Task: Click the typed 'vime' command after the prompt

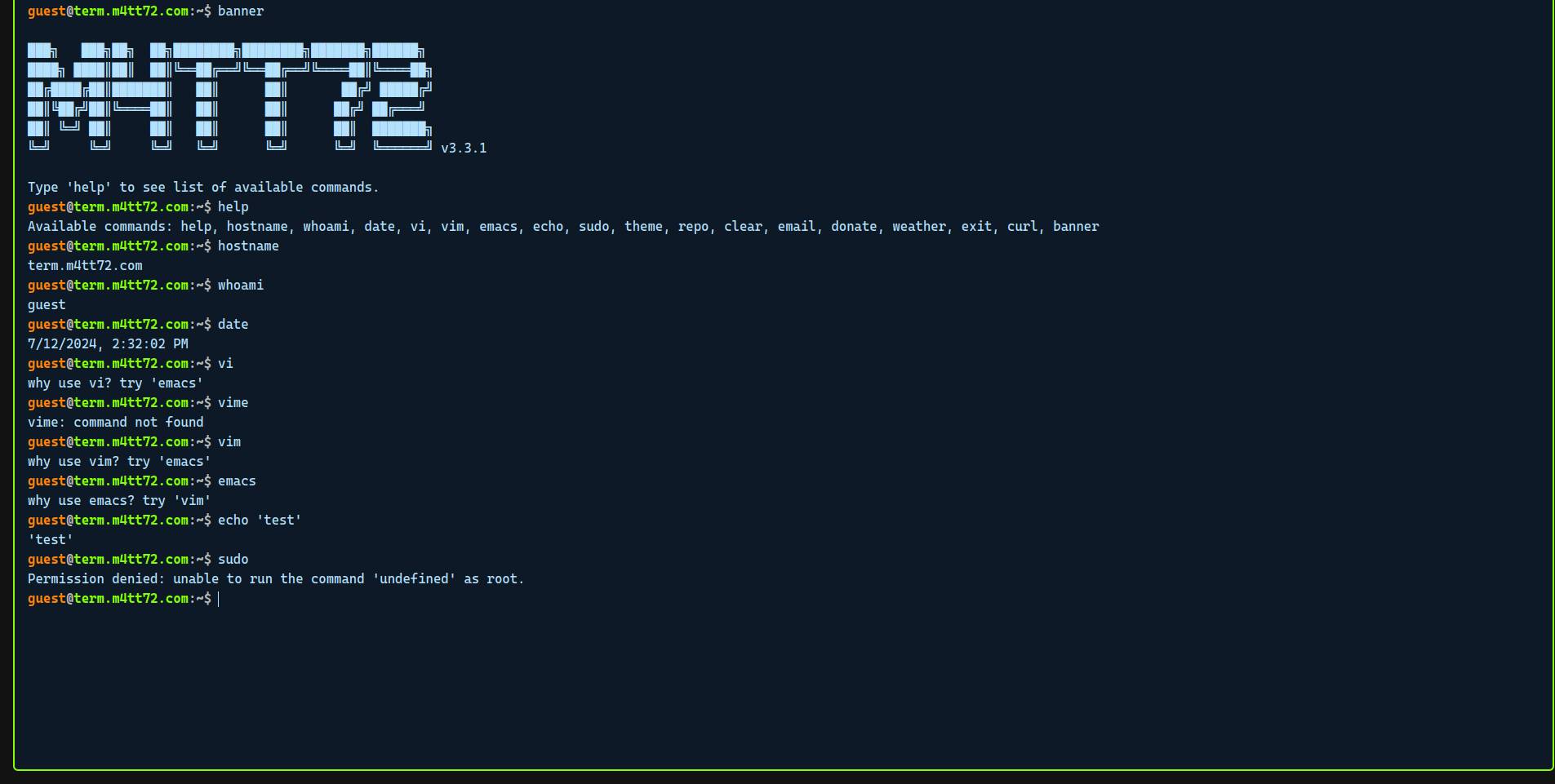Action: (233, 403)
